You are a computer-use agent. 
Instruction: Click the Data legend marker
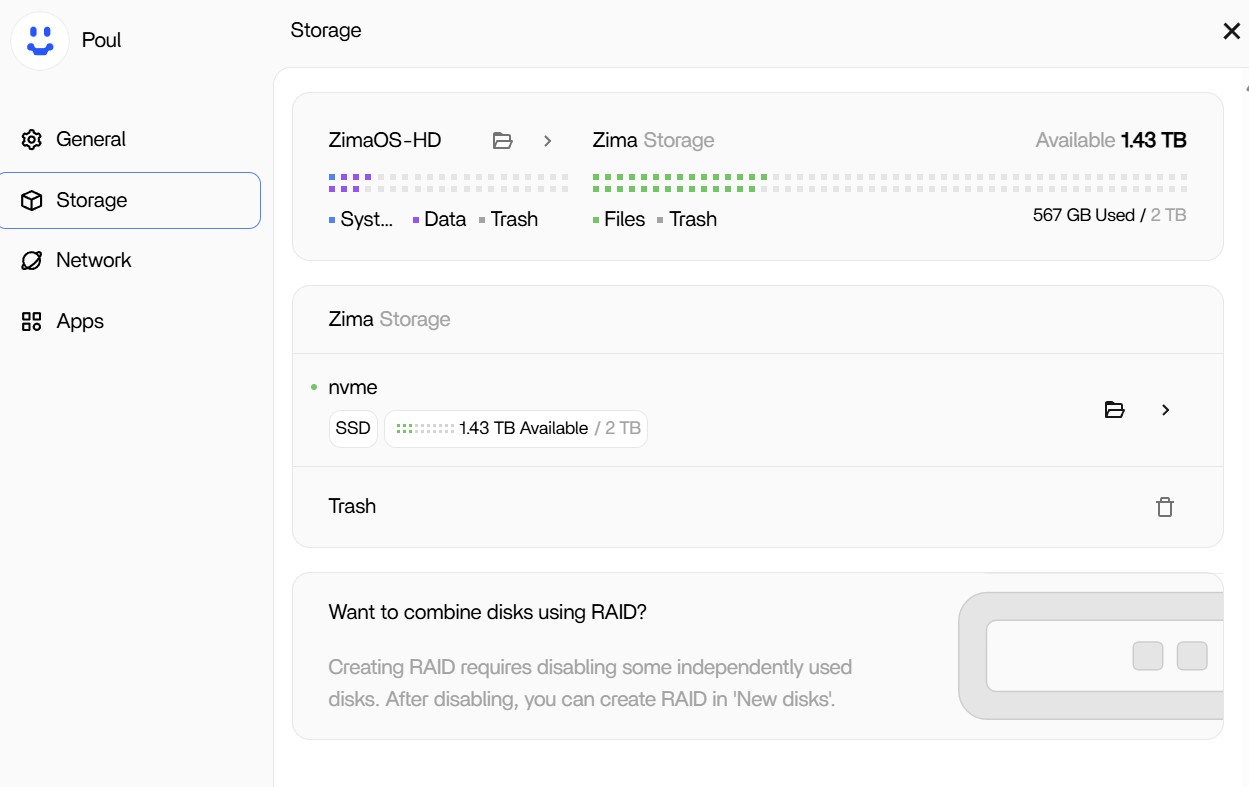tap(414, 219)
